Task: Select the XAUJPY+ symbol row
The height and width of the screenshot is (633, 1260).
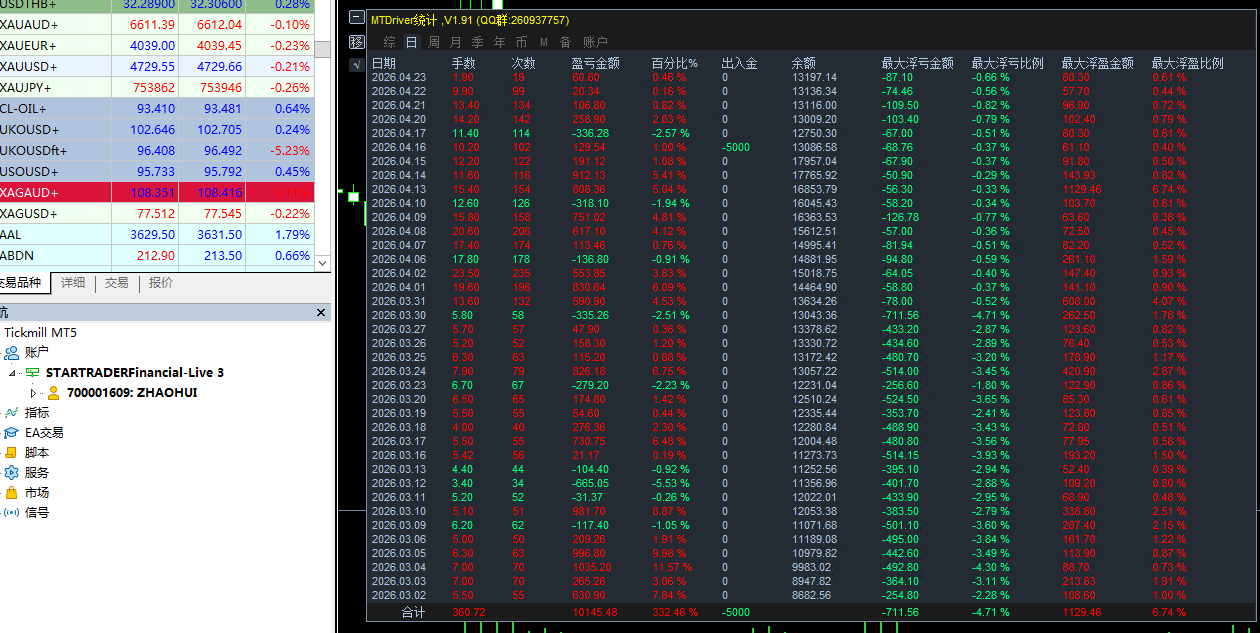Action: [x=157, y=87]
